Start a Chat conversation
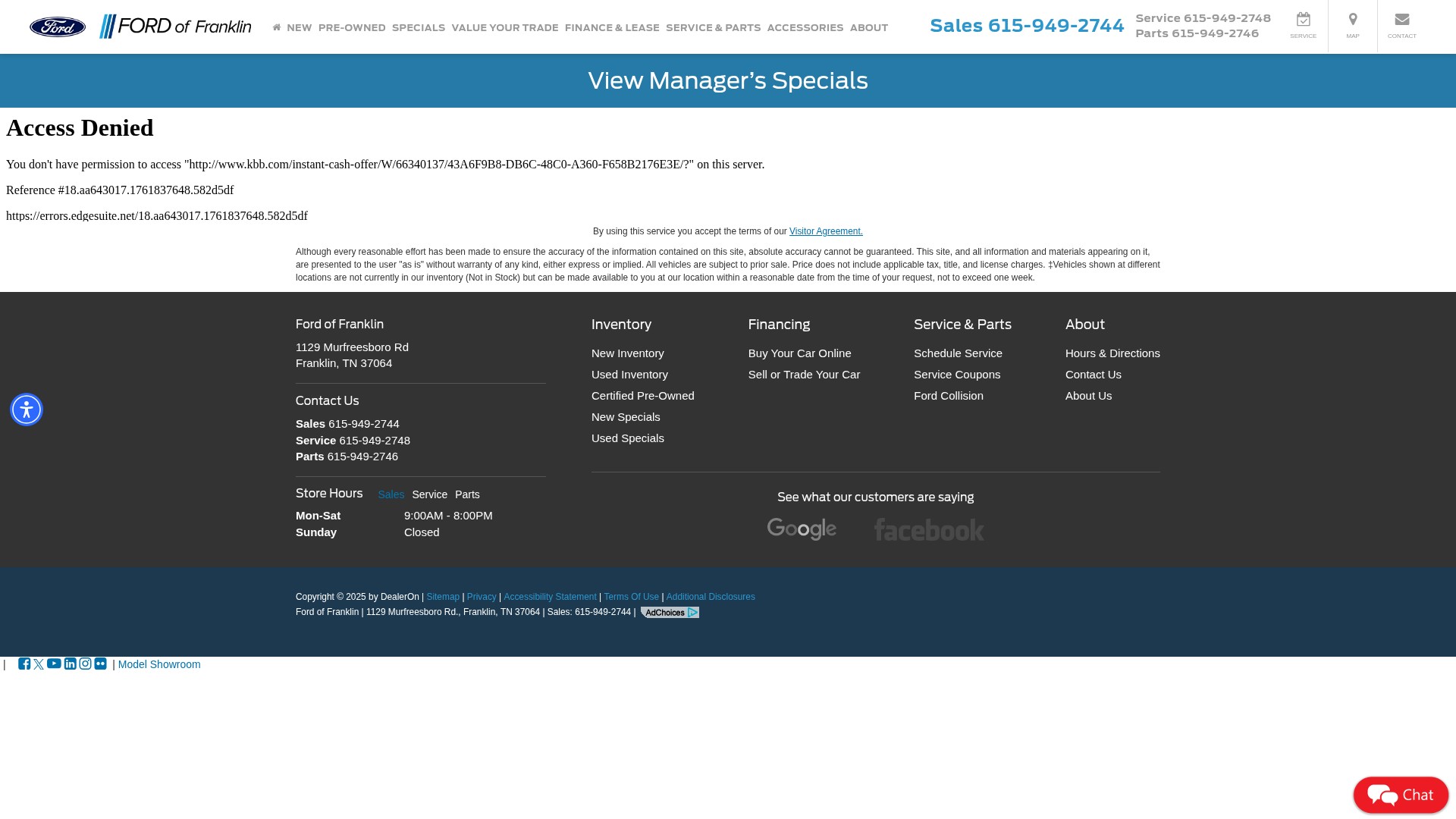The image size is (1456, 819). point(1401,795)
